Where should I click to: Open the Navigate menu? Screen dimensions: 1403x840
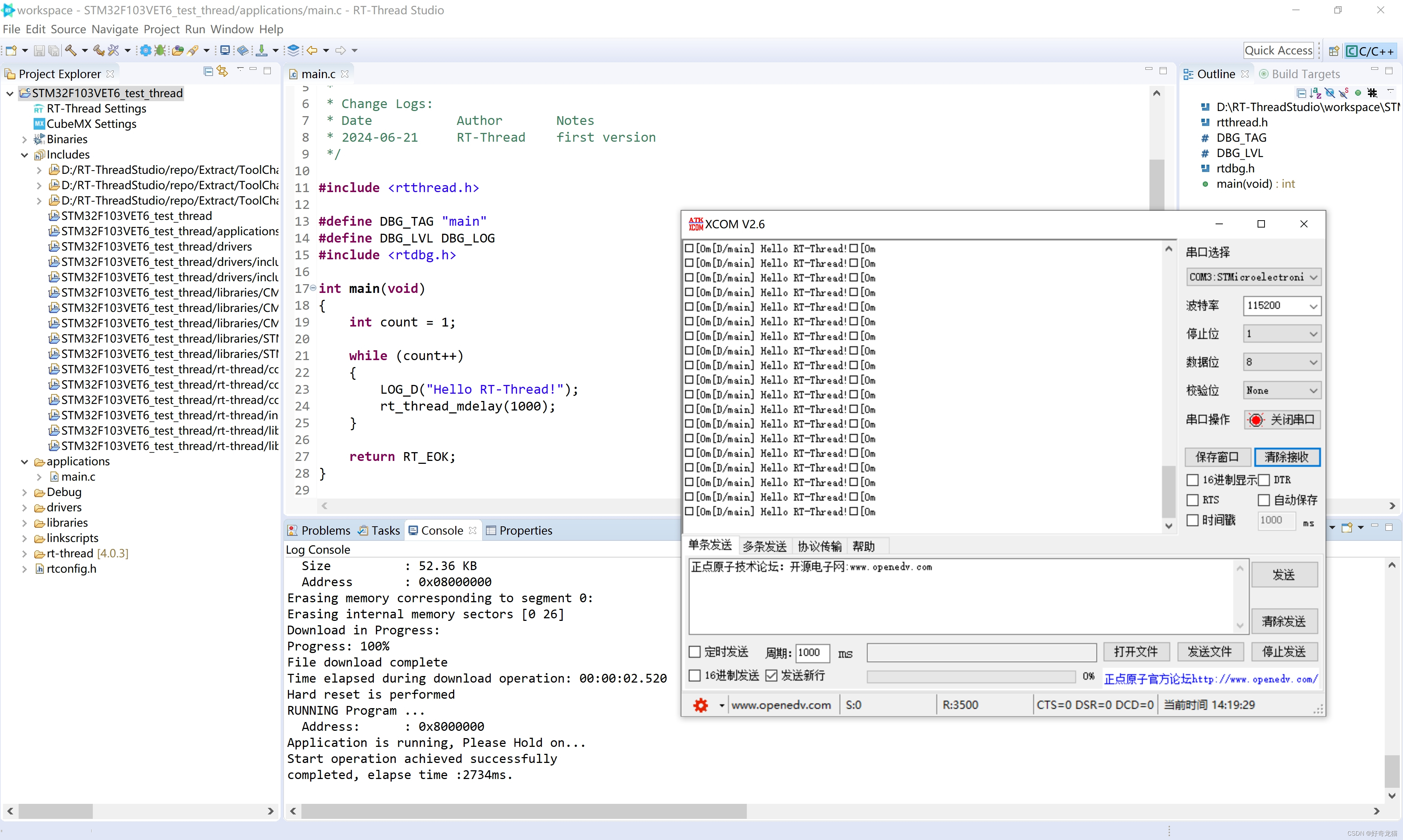[115, 30]
